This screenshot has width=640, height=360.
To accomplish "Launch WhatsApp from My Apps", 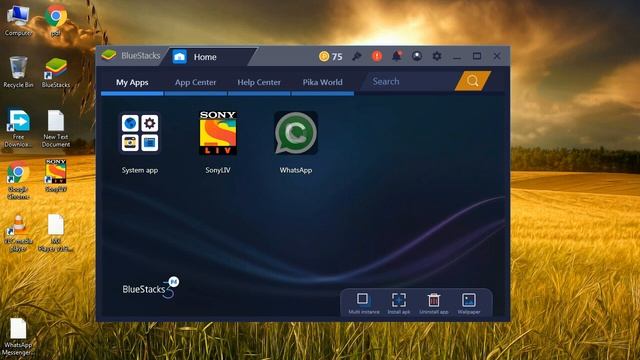I will pos(296,133).
